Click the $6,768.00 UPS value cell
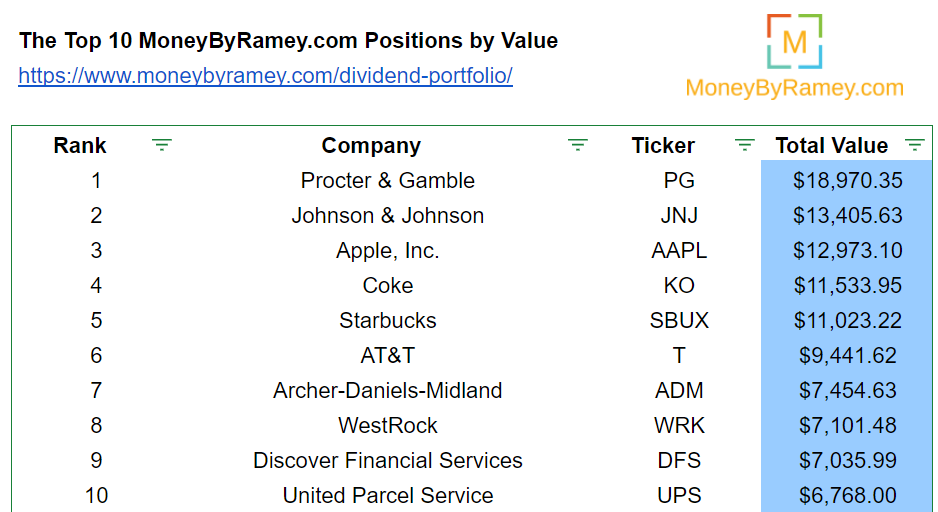938x512 pixels. 847,495
